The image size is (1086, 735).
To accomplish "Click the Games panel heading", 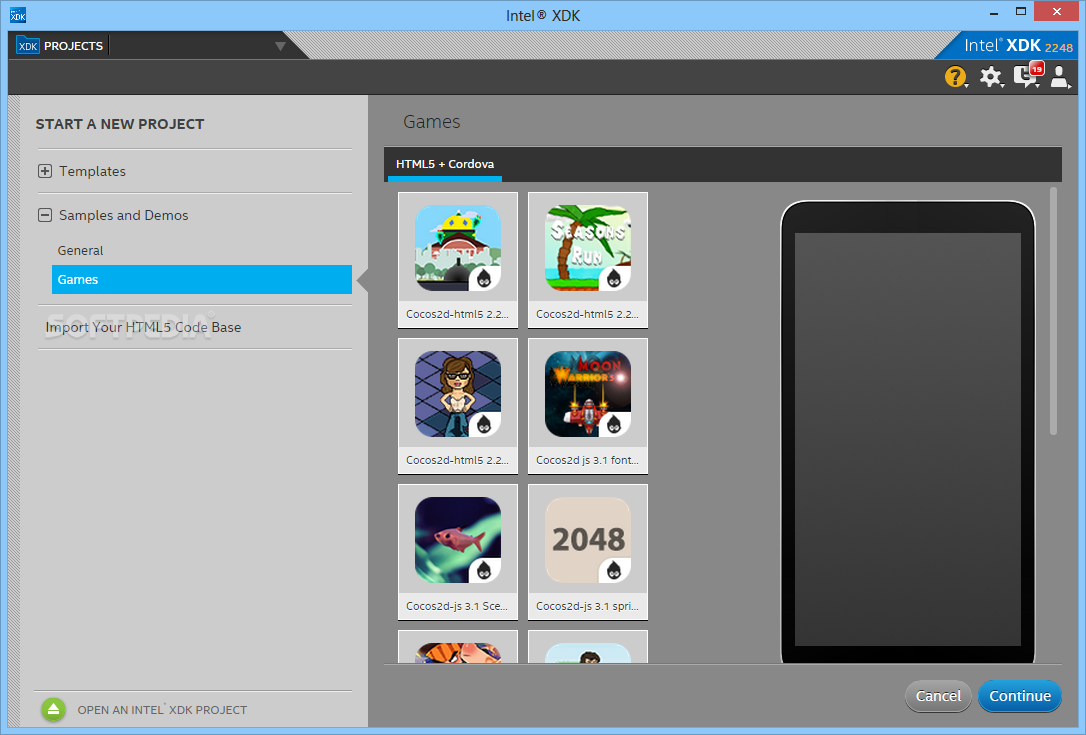I will tap(431, 122).
